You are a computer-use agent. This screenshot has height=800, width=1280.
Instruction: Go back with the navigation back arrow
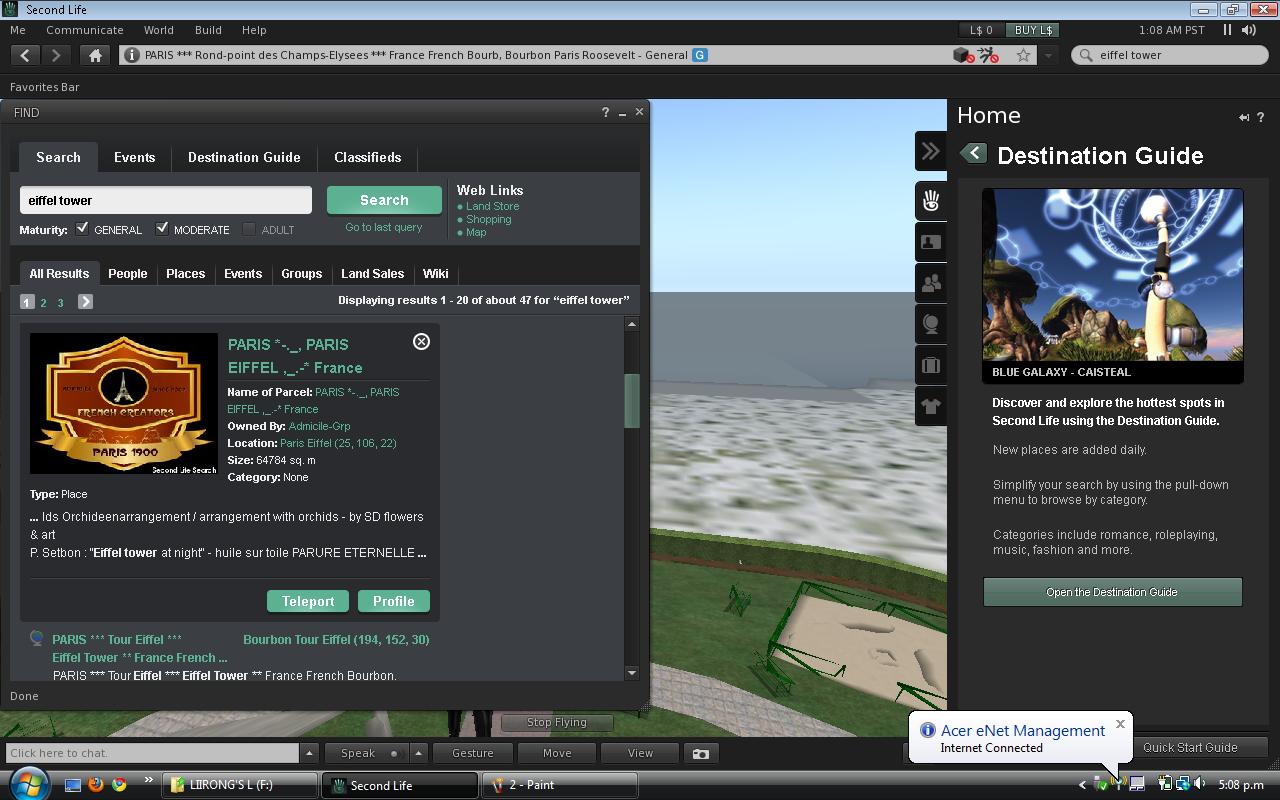(x=25, y=56)
